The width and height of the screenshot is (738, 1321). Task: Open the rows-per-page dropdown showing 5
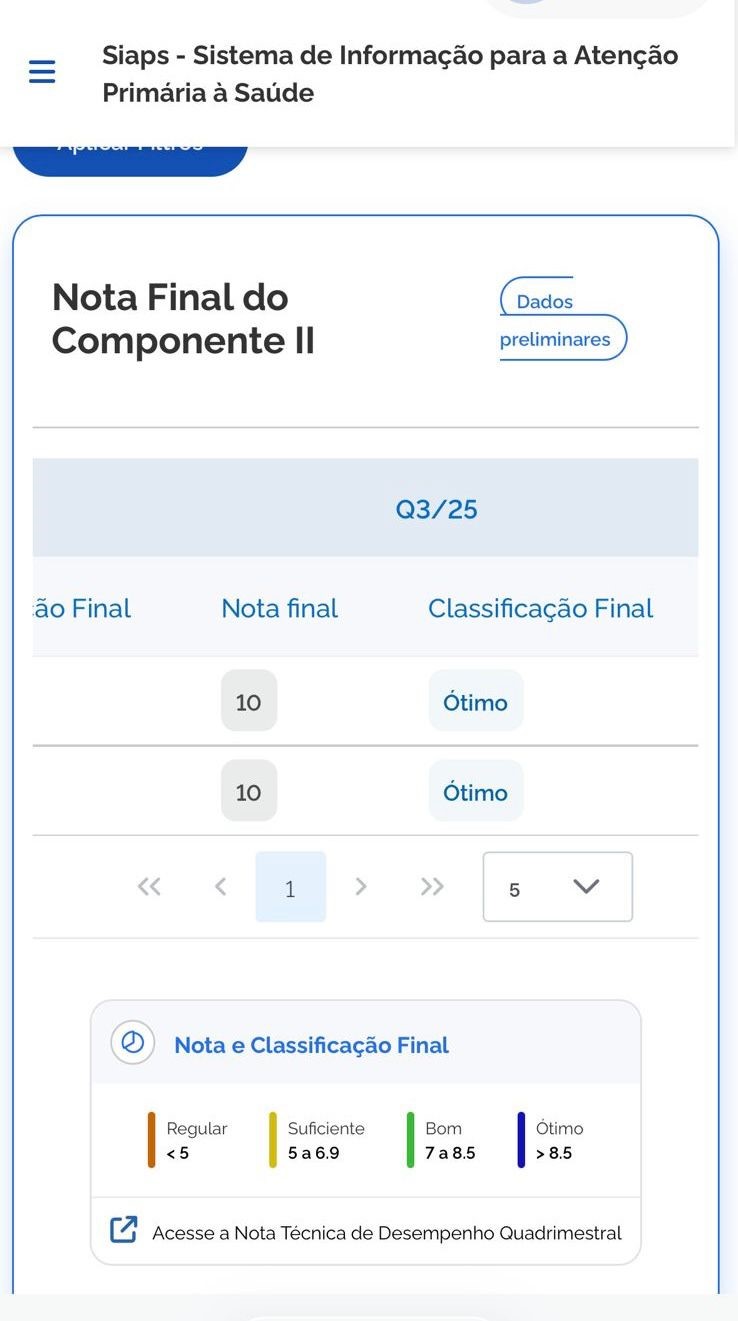[x=557, y=886]
